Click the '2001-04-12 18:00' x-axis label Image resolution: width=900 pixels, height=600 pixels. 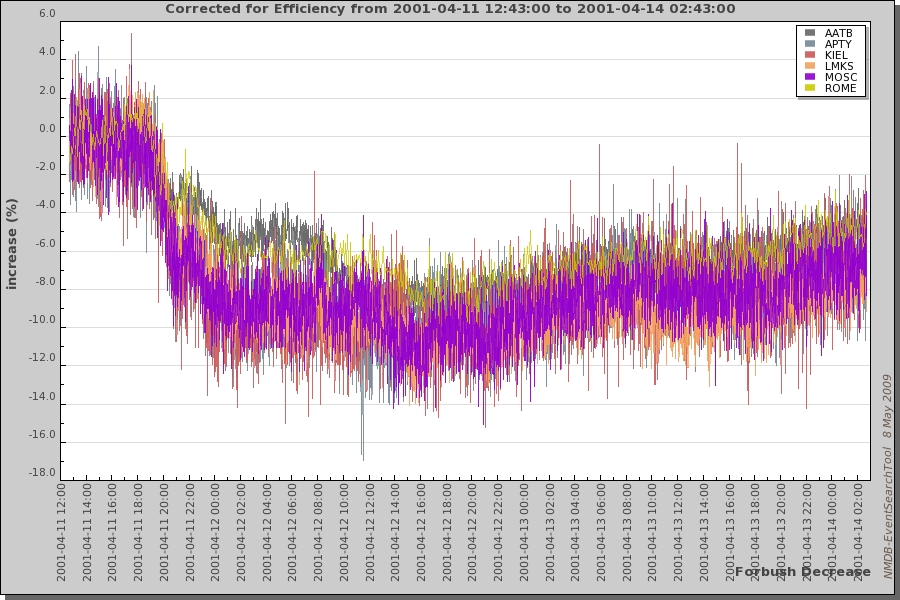(x=446, y=532)
